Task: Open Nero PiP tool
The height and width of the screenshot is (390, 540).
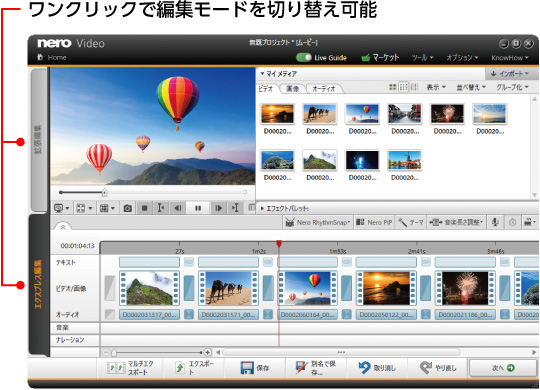Action: click(x=374, y=223)
